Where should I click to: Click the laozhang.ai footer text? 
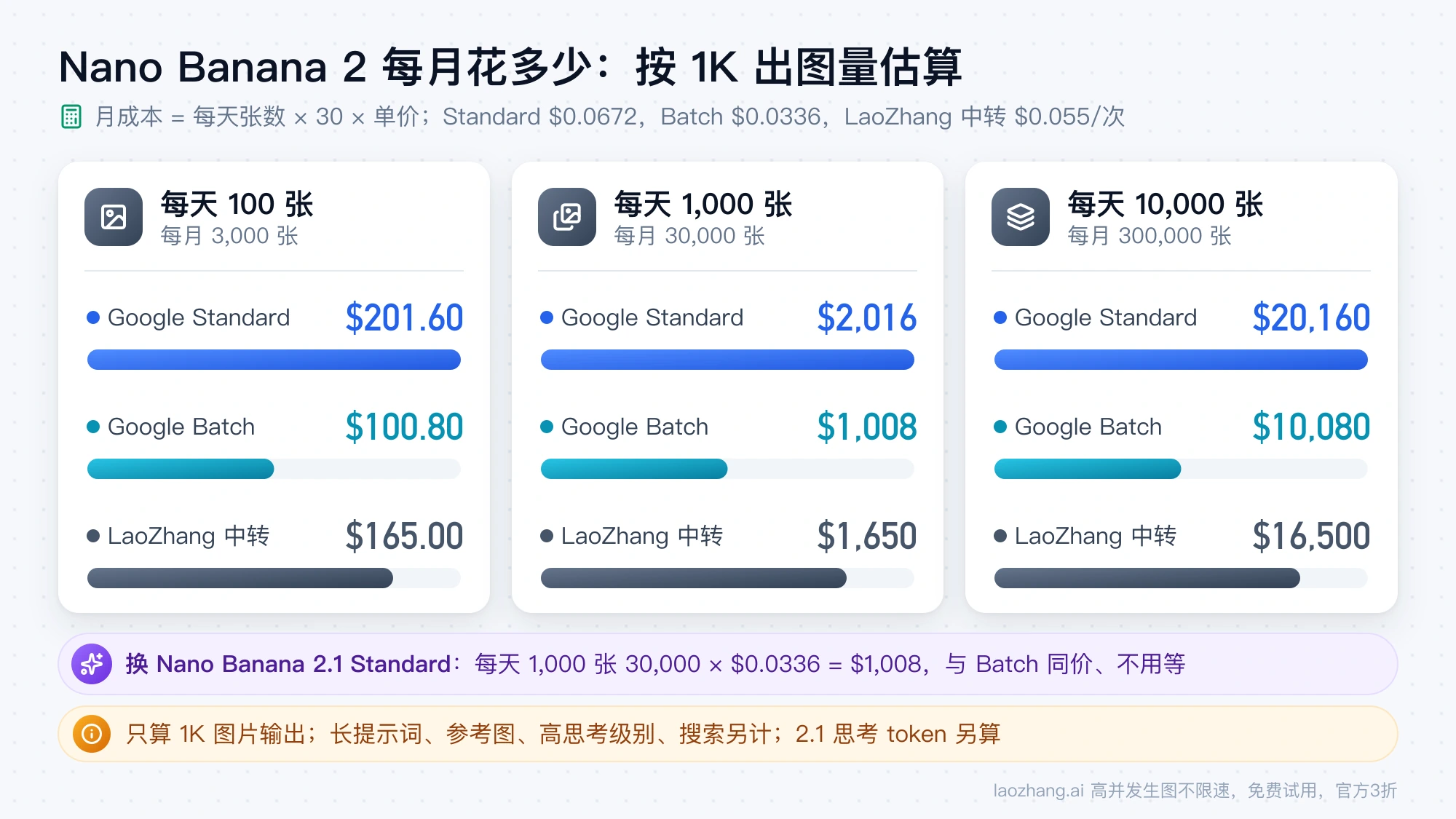(1195, 791)
